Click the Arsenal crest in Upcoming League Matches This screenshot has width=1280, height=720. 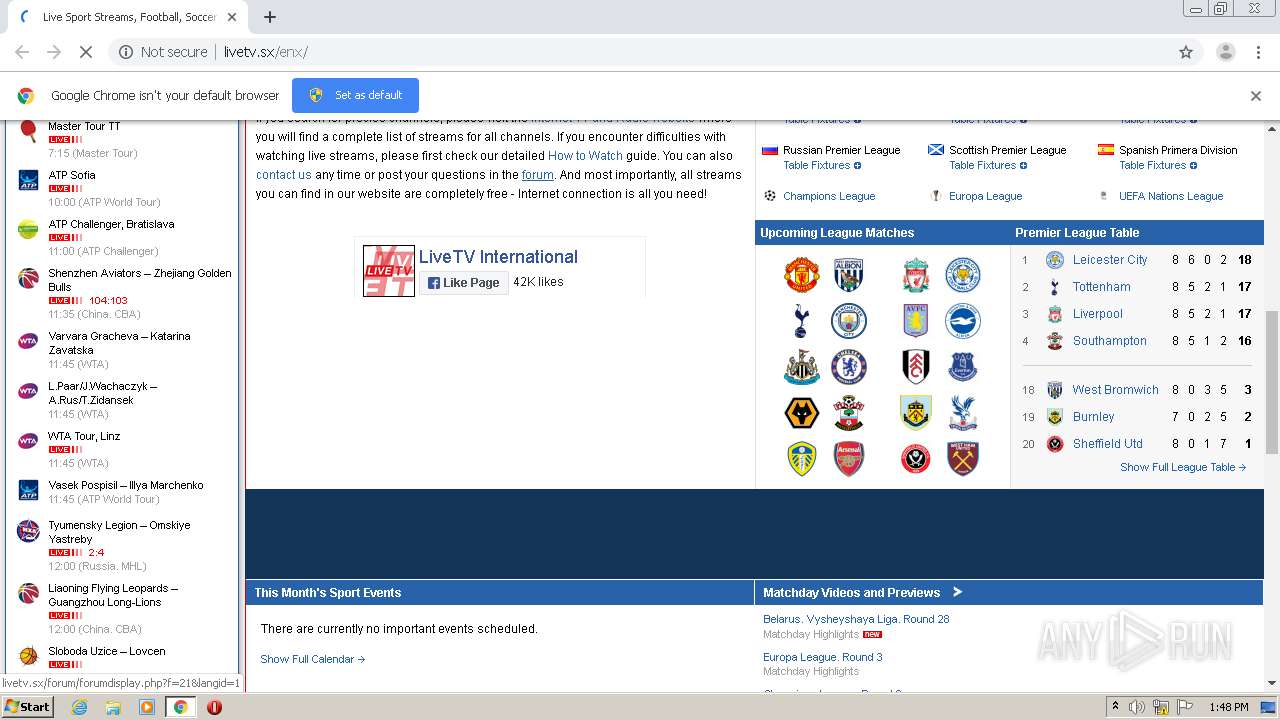click(x=849, y=459)
